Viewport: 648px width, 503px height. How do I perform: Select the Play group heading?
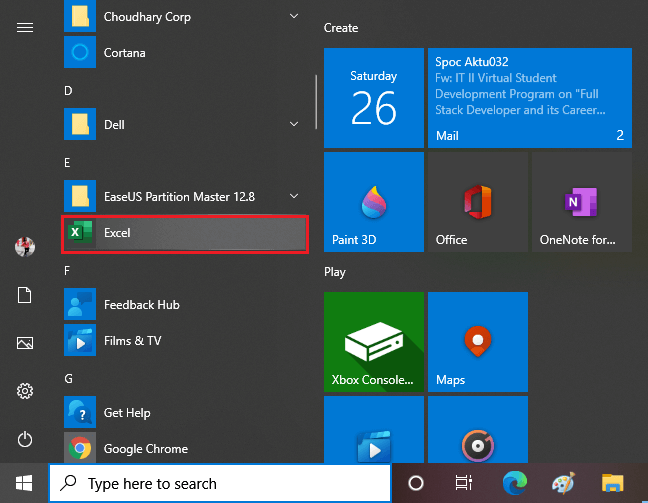pyautogui.click(x=335, y=272)
